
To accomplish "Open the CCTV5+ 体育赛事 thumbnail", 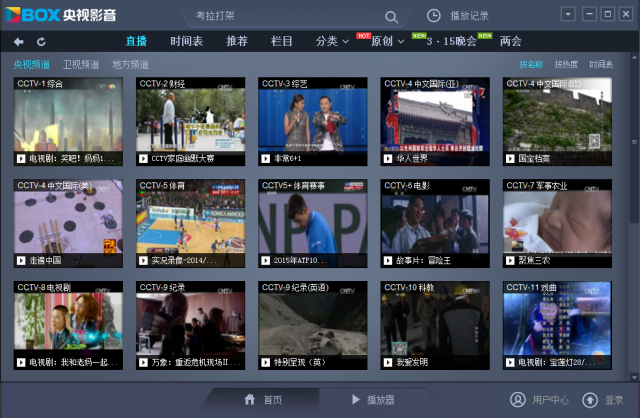I will (x=313, y=223).
